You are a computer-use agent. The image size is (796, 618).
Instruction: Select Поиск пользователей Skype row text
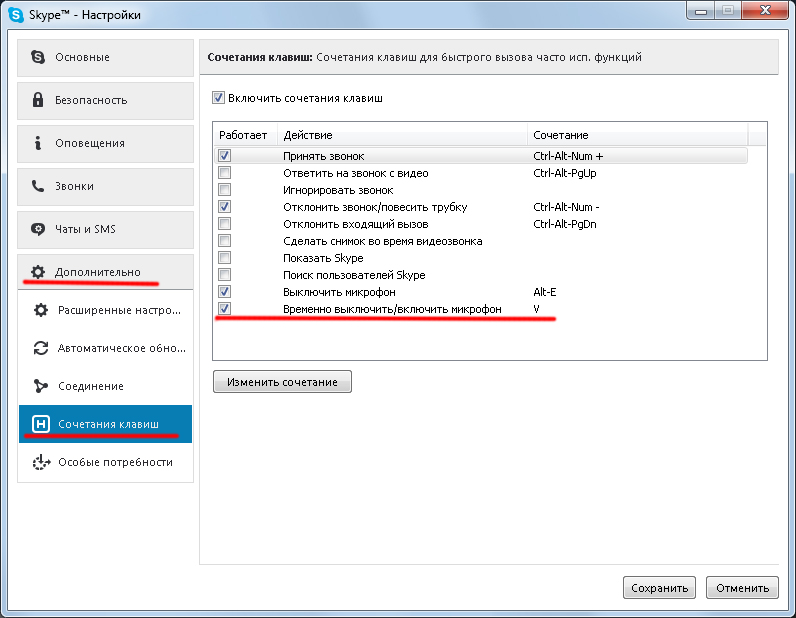click(x=354, y=275)
